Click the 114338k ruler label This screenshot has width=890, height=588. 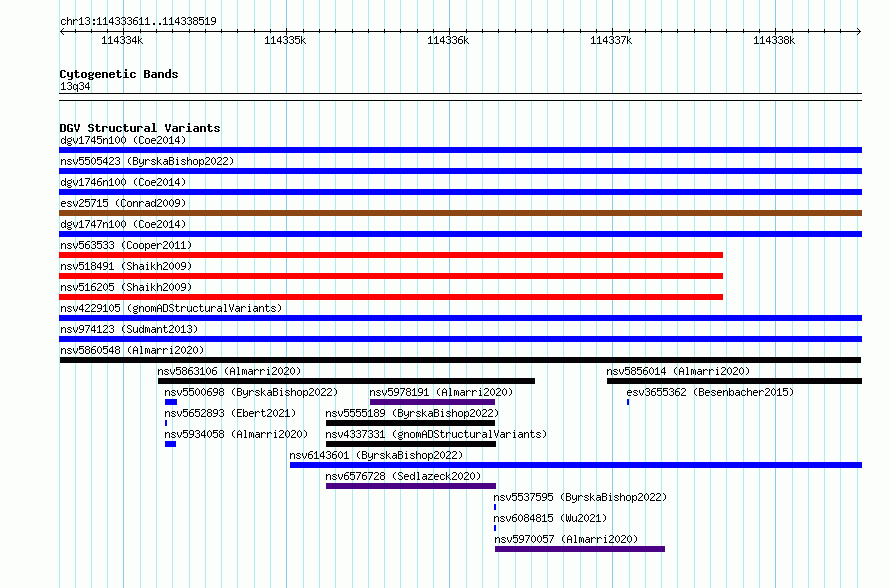[x=774, y=40]
